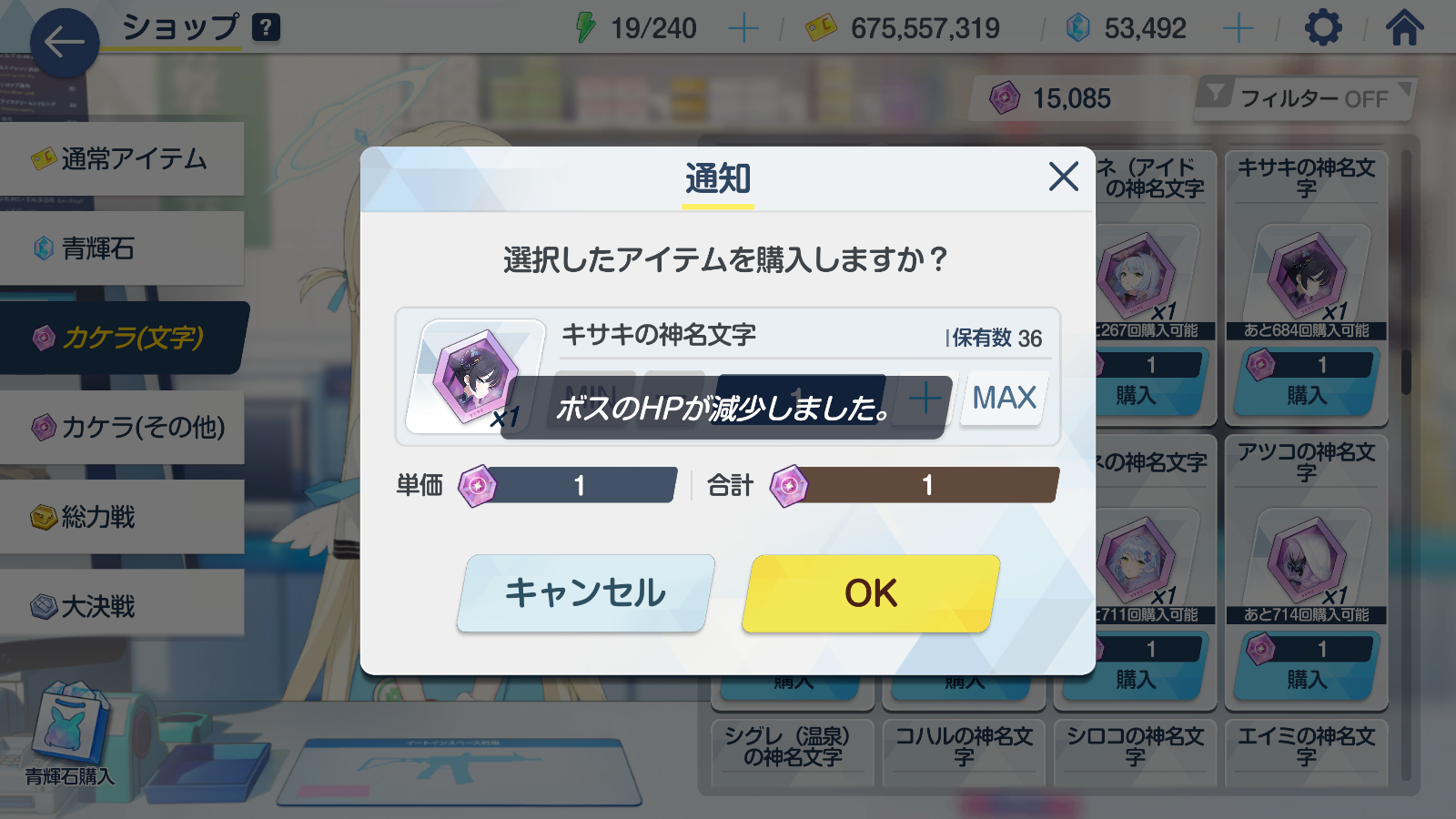The image size is (1456, 819).
Task: Select the 通常アイテム shop tab
Action: (122, 159)
